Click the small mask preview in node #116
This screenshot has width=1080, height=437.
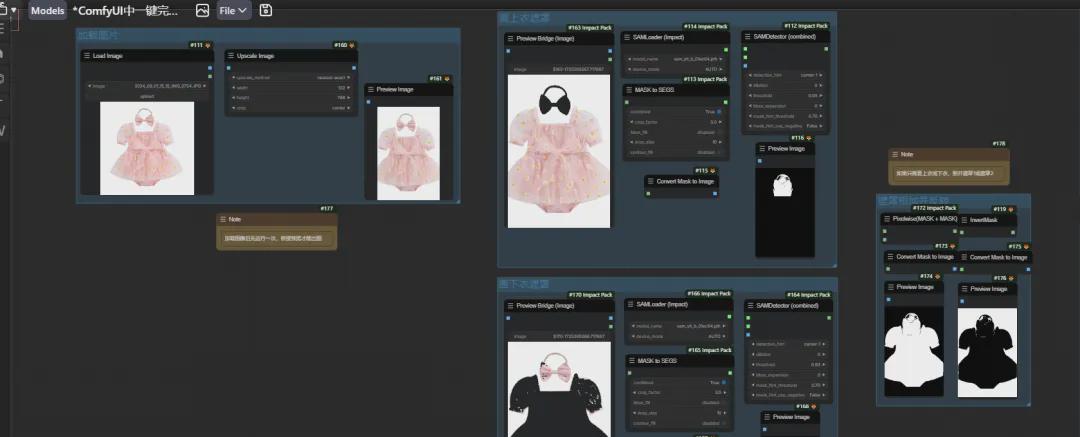785,212
